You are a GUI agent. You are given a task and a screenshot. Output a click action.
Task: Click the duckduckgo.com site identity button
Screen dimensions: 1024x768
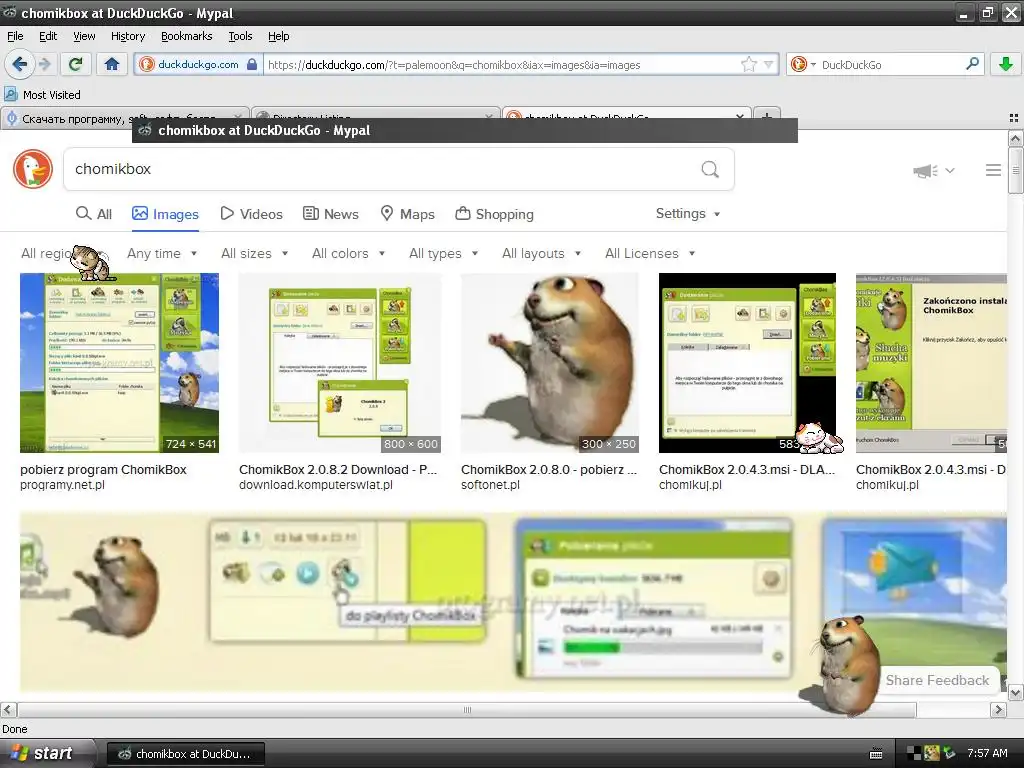199,65
